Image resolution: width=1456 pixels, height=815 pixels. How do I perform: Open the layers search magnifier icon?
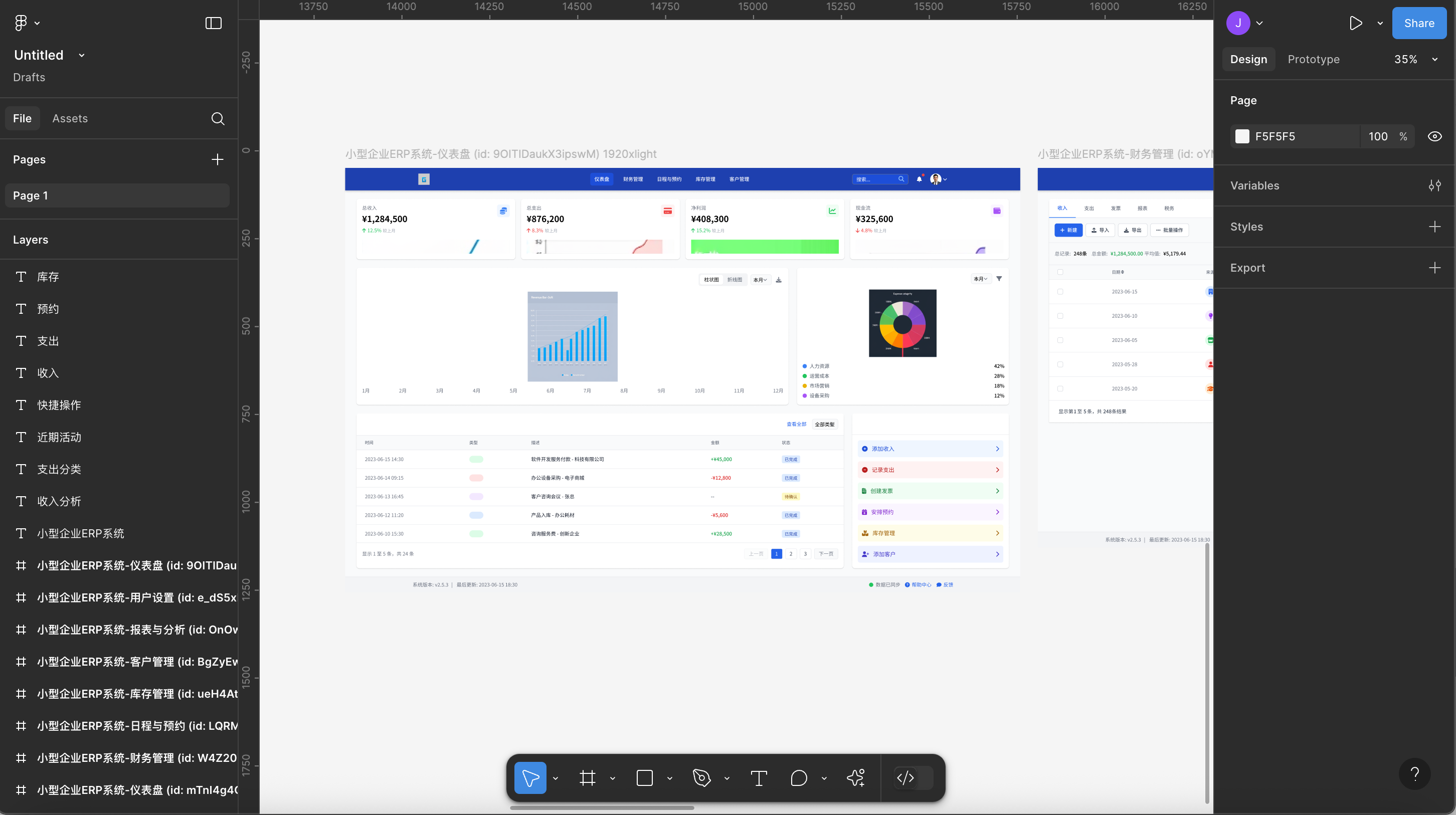pyautogui.click(x=218, y=119)
